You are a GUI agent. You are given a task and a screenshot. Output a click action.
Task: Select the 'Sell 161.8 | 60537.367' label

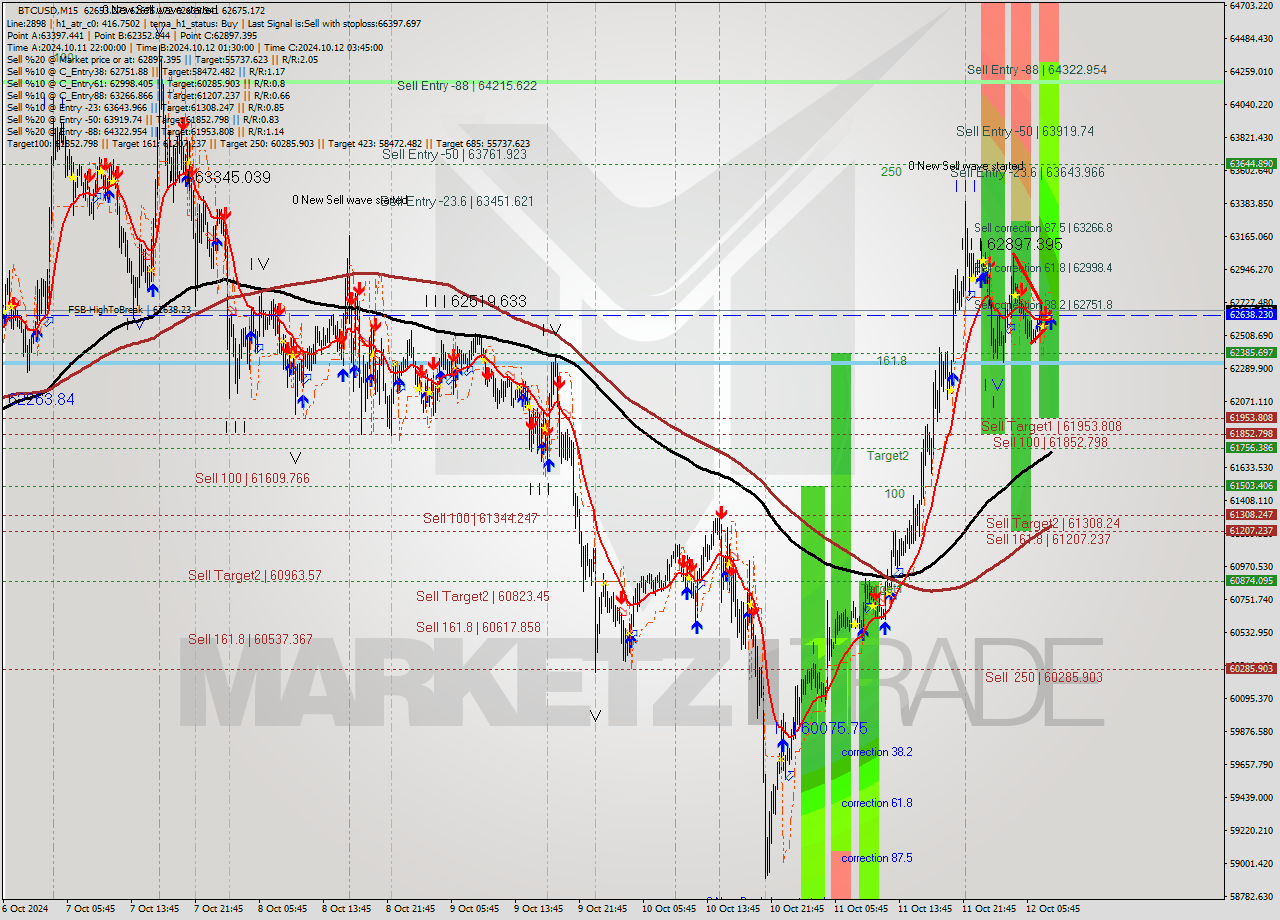click(250, 639)
